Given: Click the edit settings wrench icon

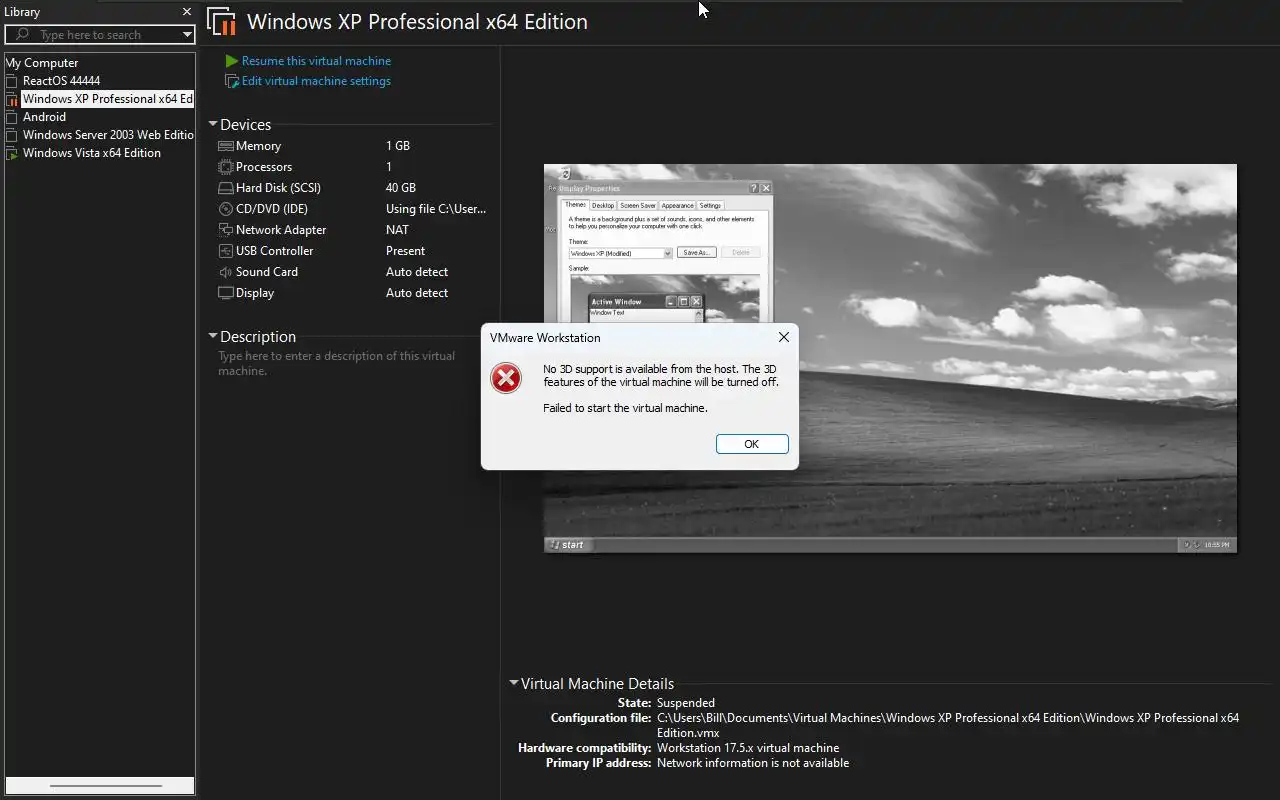Looking at the screenshot, I should (232, 81).
